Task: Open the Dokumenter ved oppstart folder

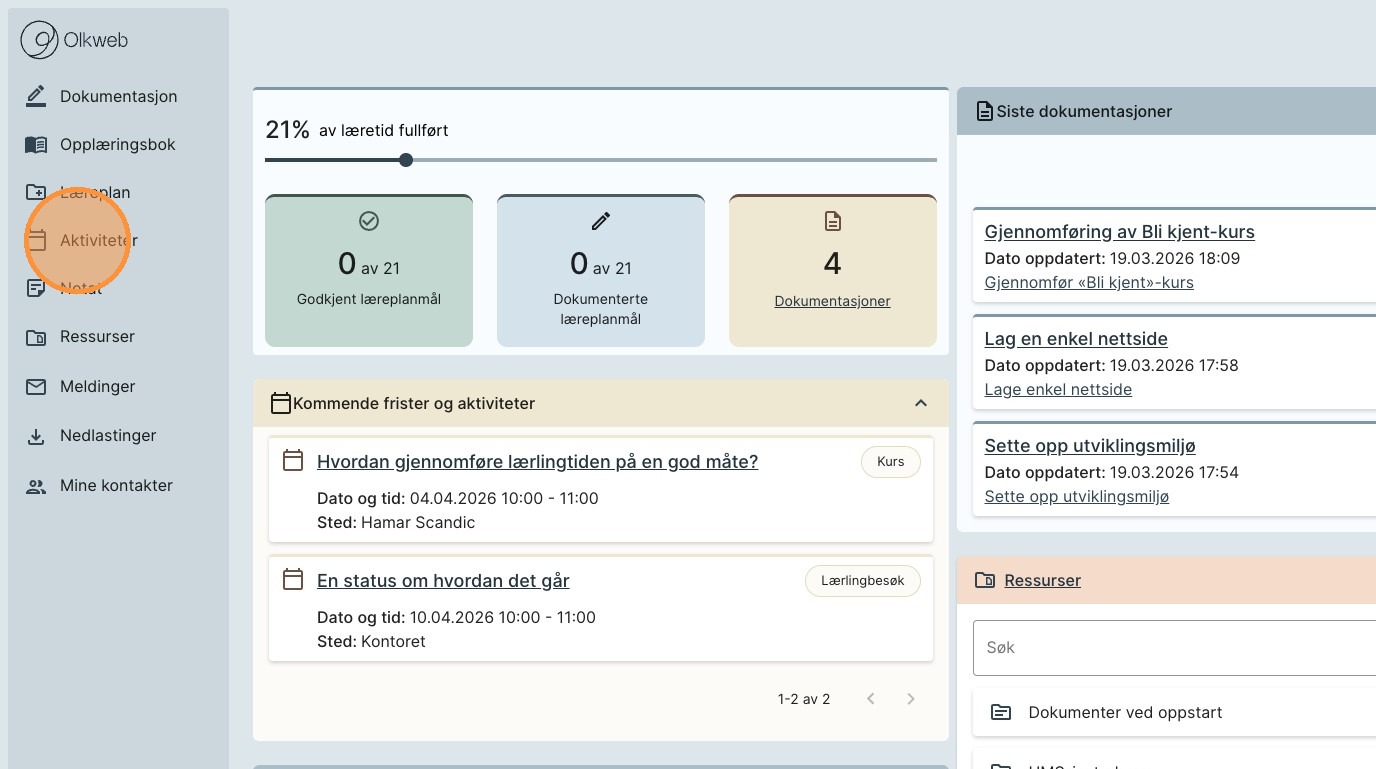Action: pos(1125,713)
